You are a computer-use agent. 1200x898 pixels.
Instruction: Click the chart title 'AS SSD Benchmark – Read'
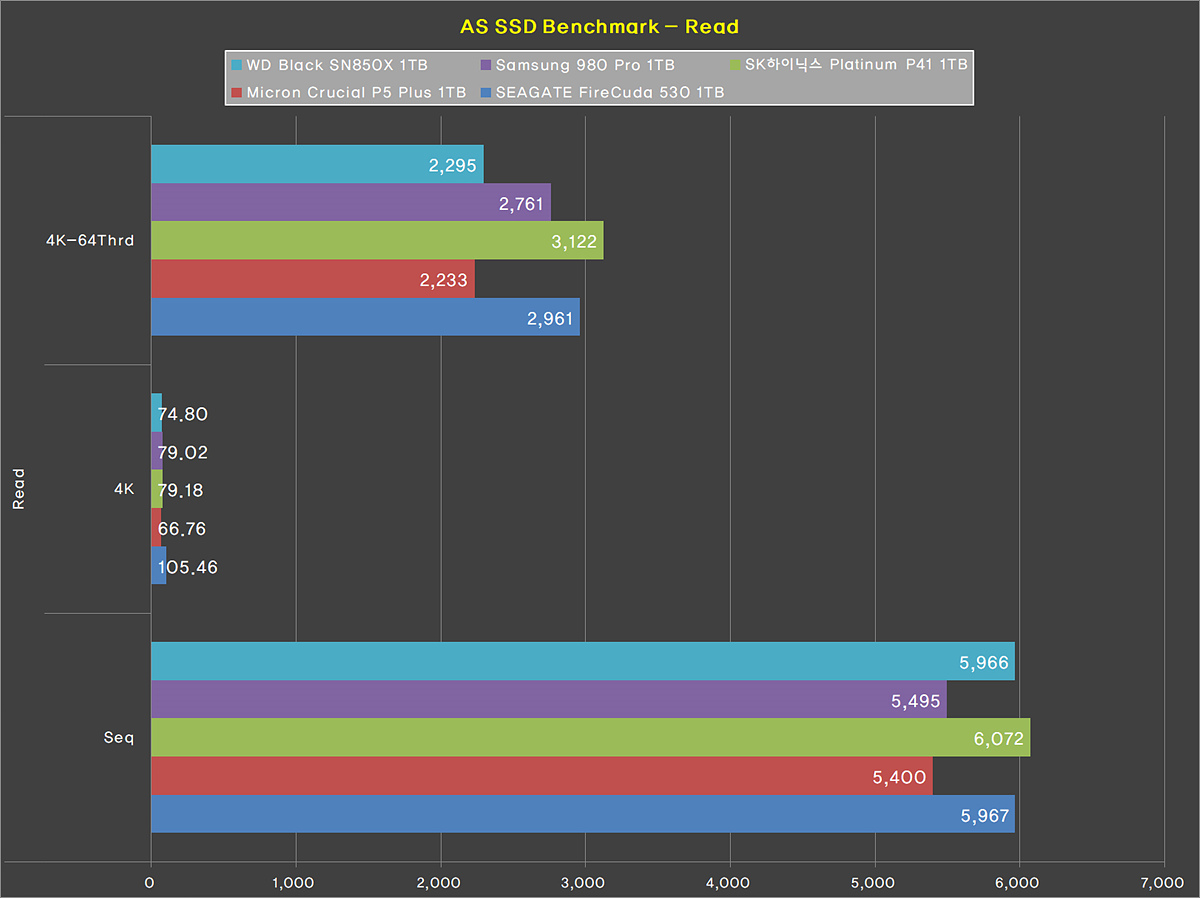click(599, 26)
